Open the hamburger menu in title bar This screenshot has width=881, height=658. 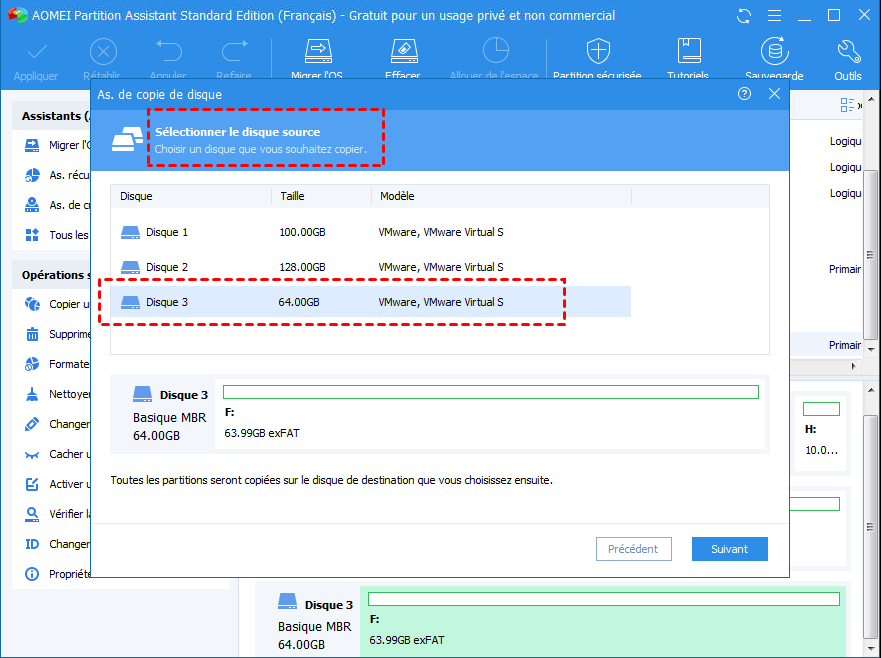(774, 16)
